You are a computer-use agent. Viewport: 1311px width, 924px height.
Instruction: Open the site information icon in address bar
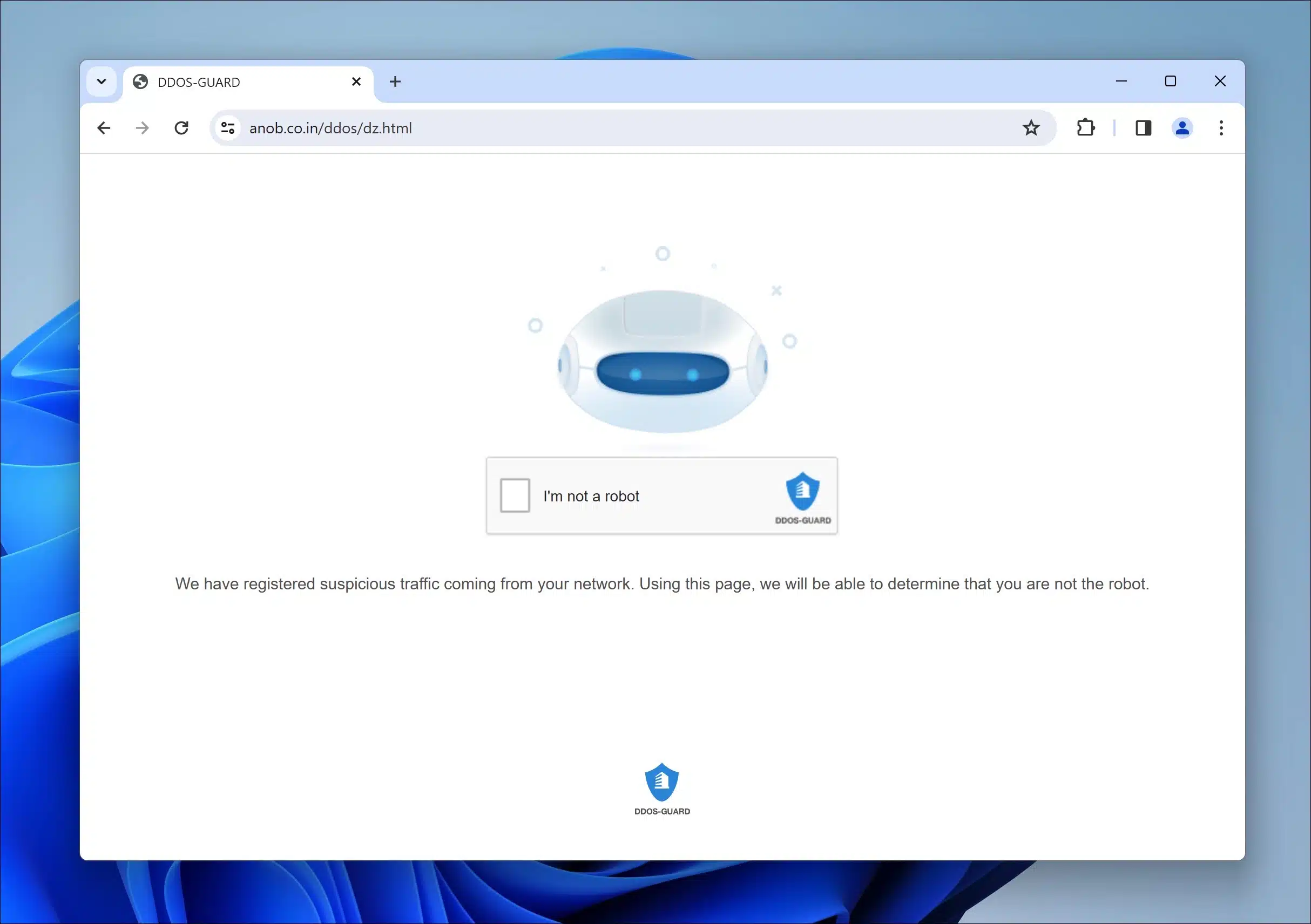coord(228,128)
